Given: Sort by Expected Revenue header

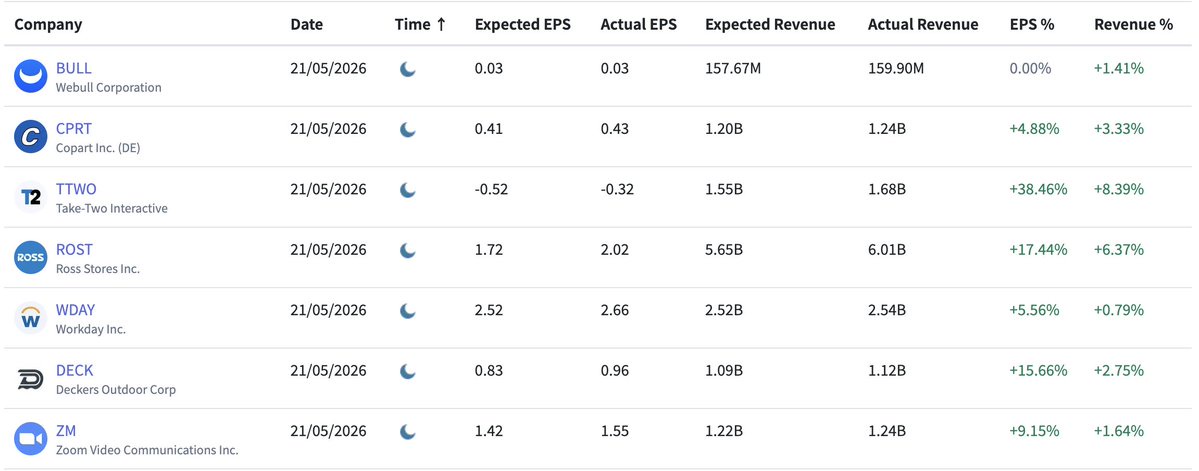Looking at the screenshot, I should tap(770, 24).
